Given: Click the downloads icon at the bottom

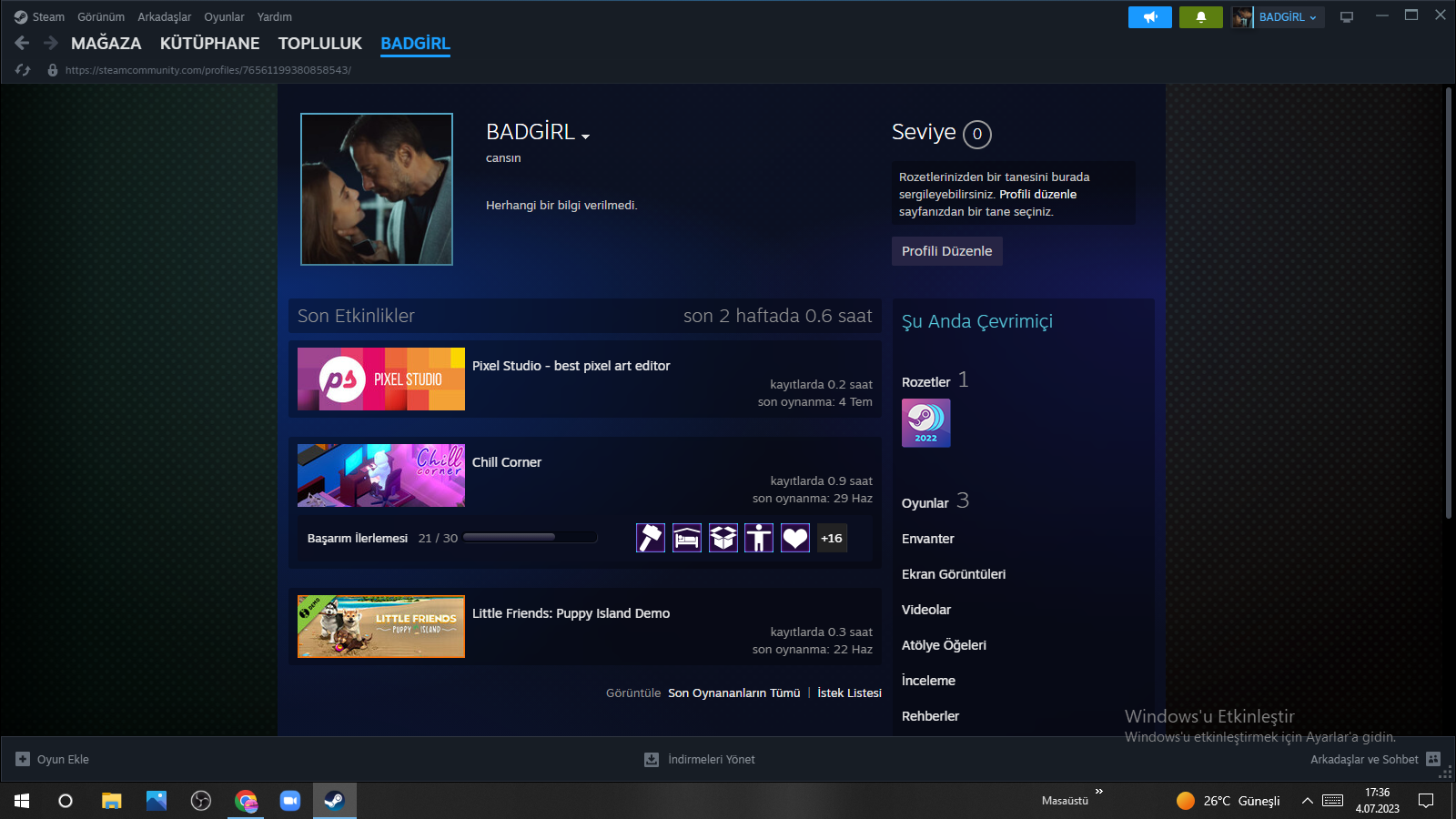Looking at the screenshot, I should [652, 759].
